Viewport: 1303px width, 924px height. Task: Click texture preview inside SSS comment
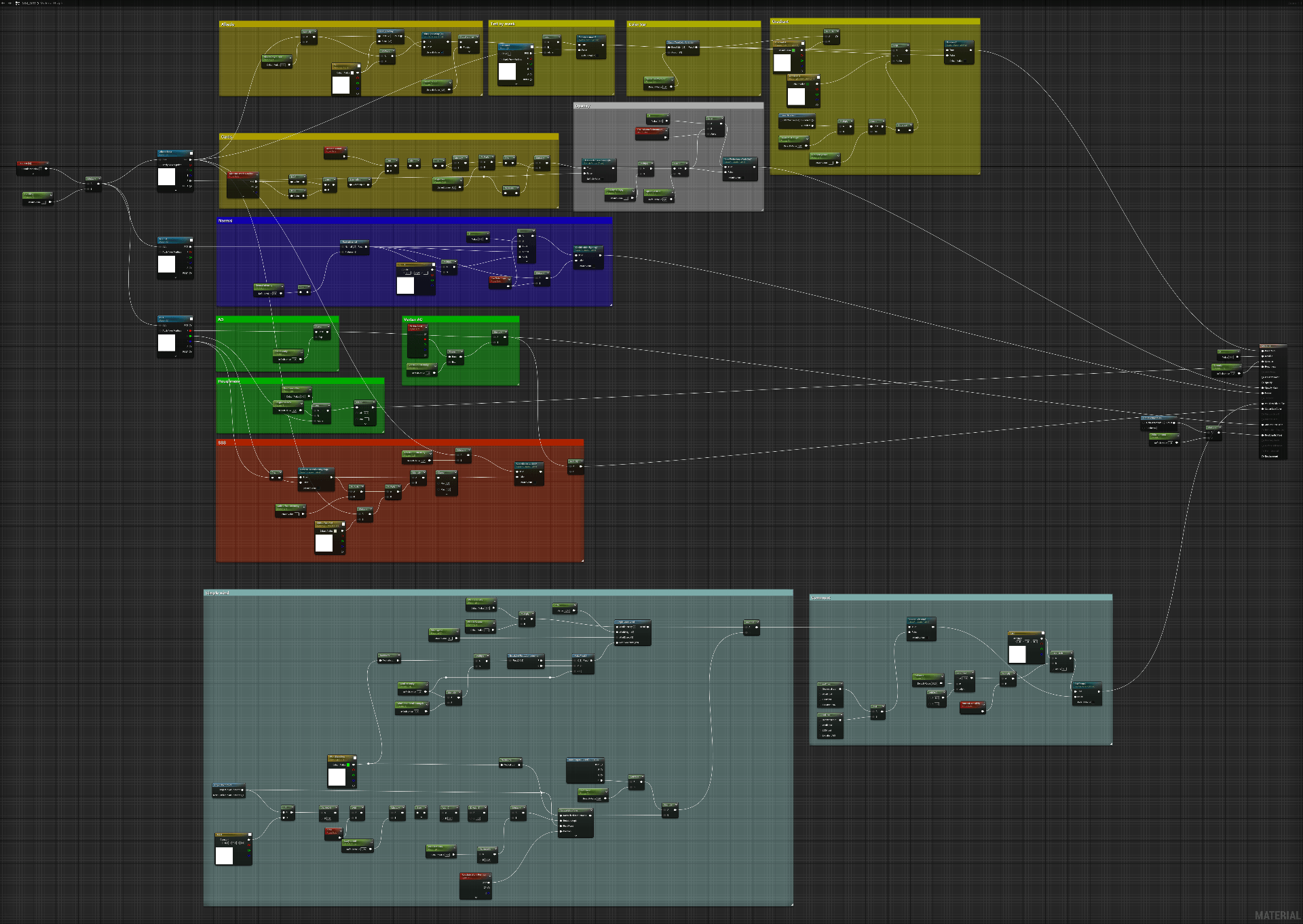(324, 543)
